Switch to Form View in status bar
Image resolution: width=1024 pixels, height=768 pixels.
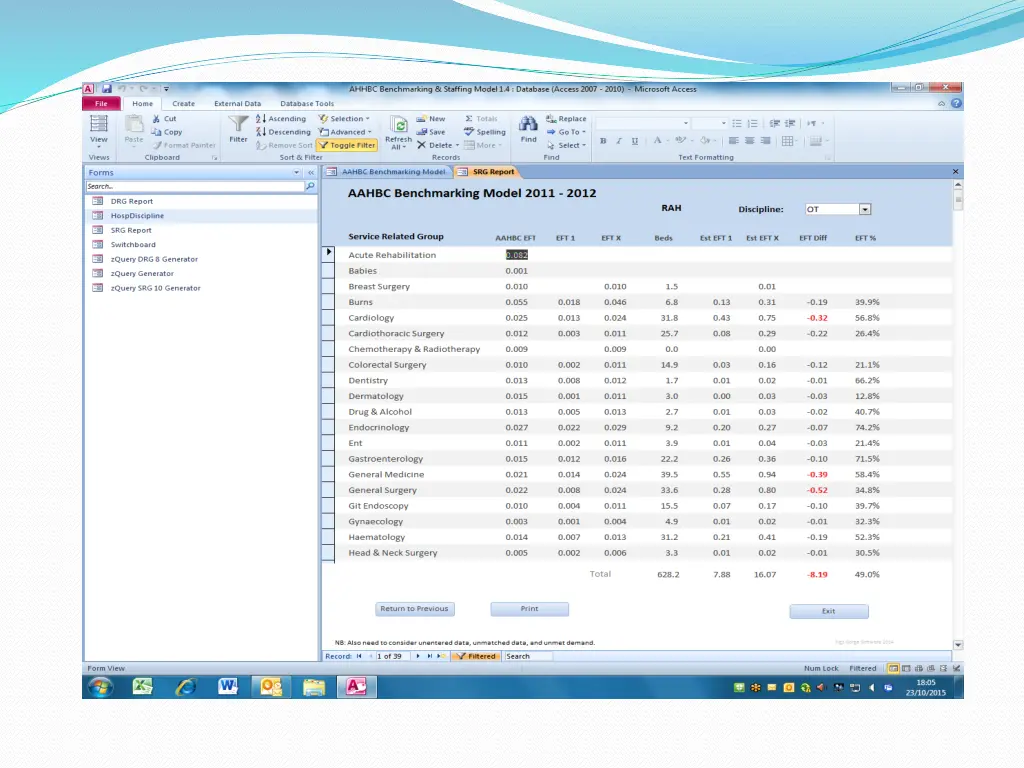(x=893, y=668)
